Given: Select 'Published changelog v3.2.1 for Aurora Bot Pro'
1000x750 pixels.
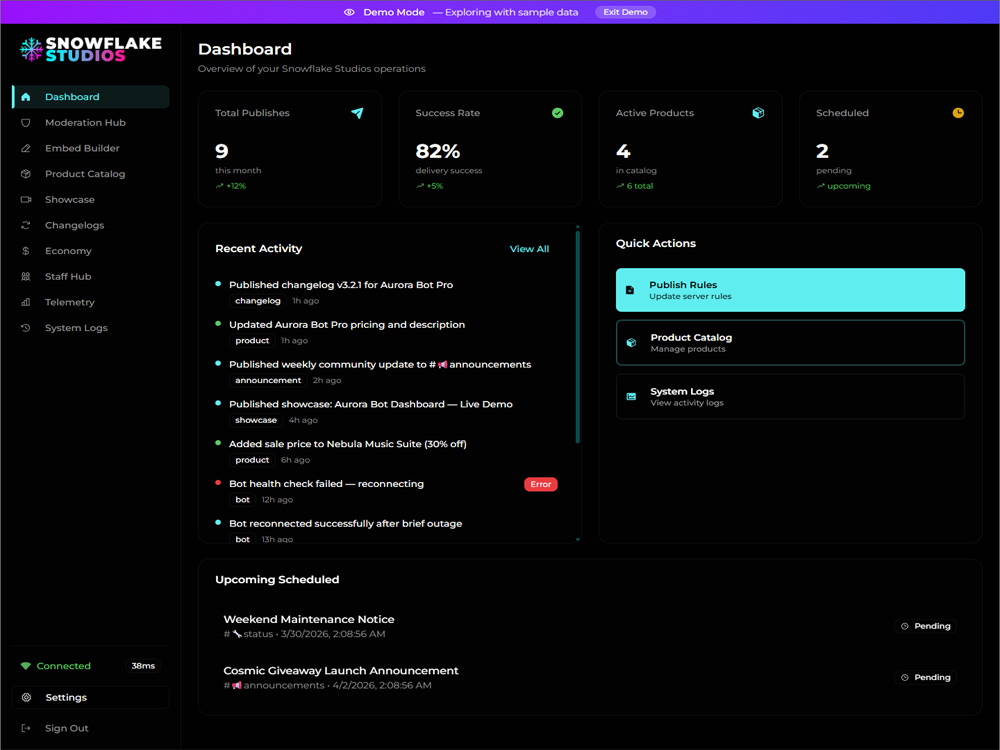Looking at the screenshot, I should point(341,285).
